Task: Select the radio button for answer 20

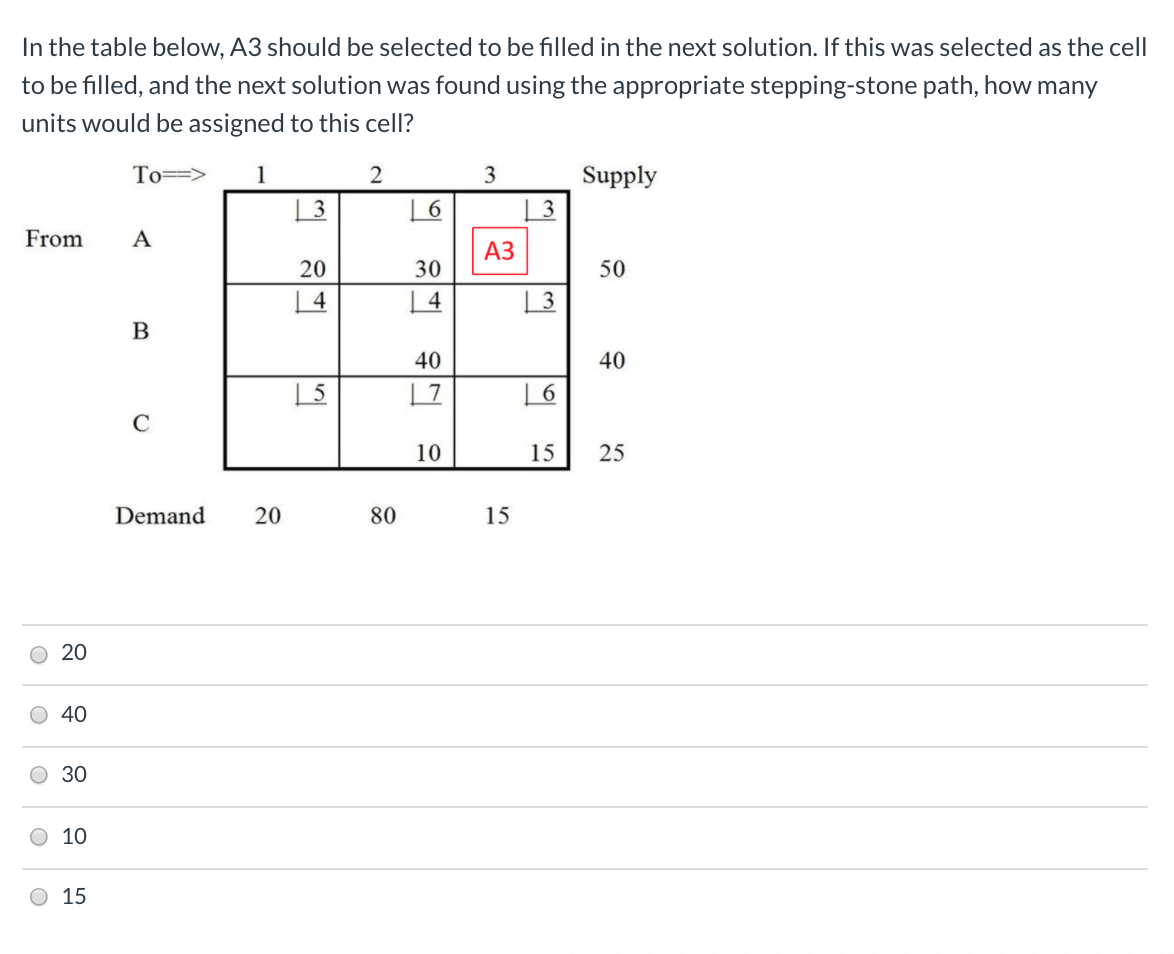Action: (38, 653)
